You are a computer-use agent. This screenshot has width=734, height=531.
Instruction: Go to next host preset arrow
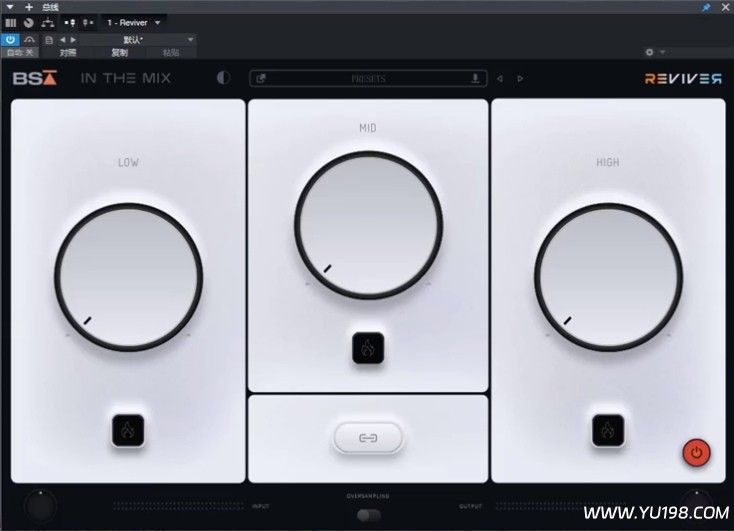(73, 40)
